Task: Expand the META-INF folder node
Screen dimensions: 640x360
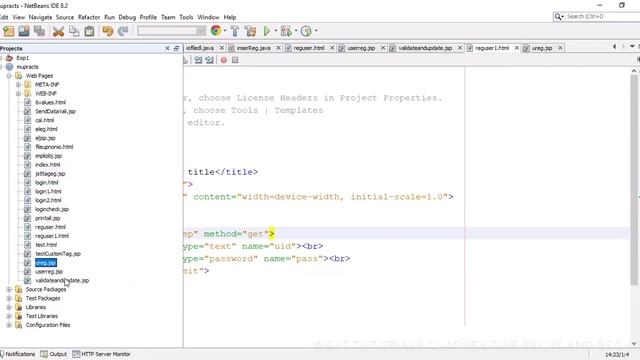Action: pyautogui.click(x=18, y=84)
